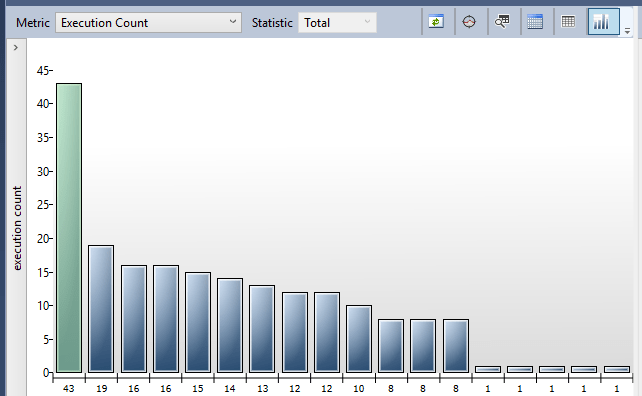This screenshot has width=642, height=396.
Task: Click the x-axis label 19
Action: pos(102,388)
